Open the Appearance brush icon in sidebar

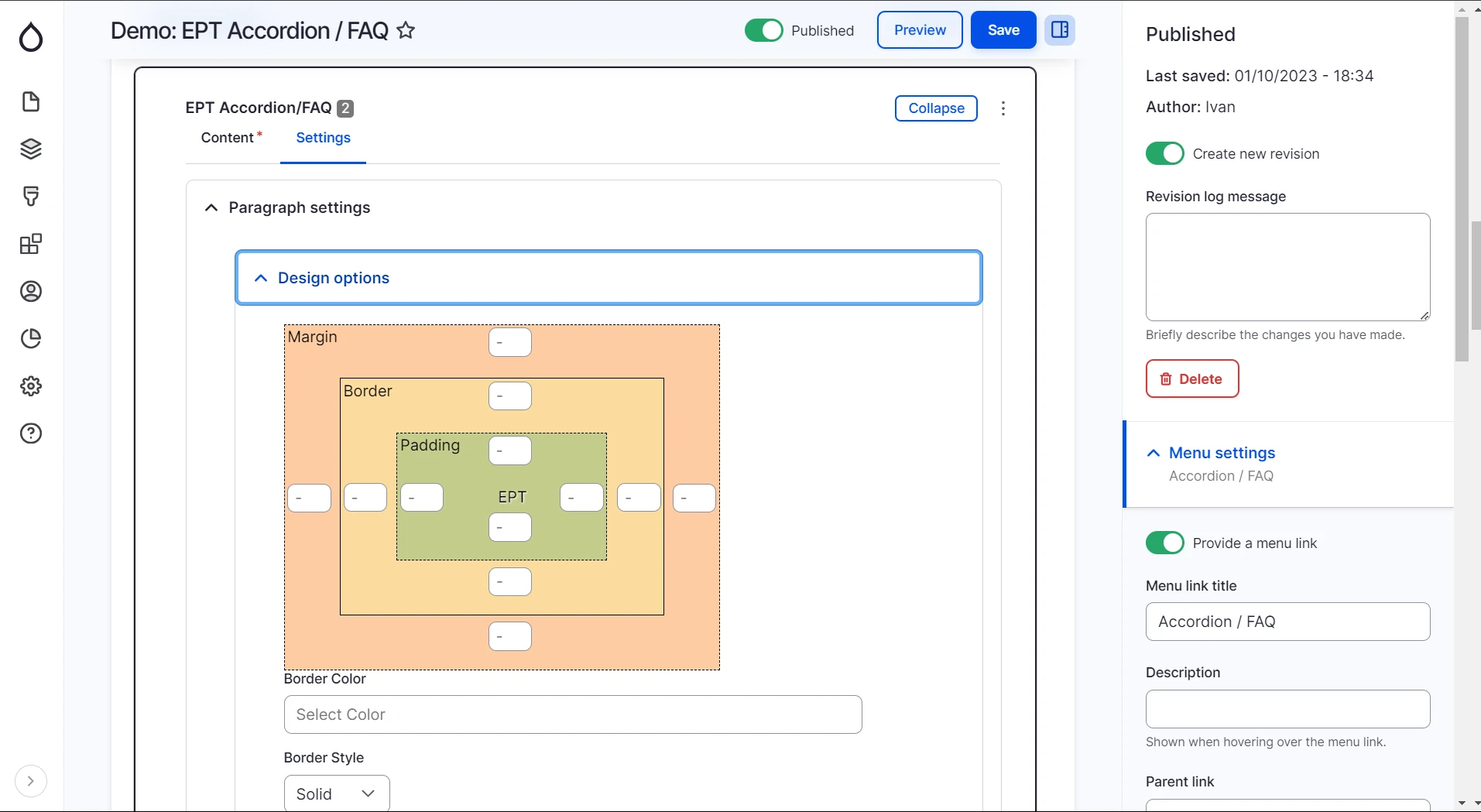(31, 196)
